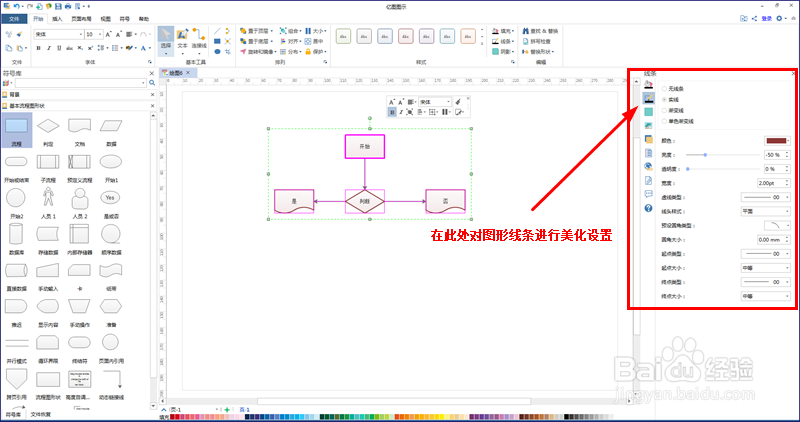Open the help question-mark icon in sidebar
The width and height of the screenshot is (800, 422).
pos(648,208)
